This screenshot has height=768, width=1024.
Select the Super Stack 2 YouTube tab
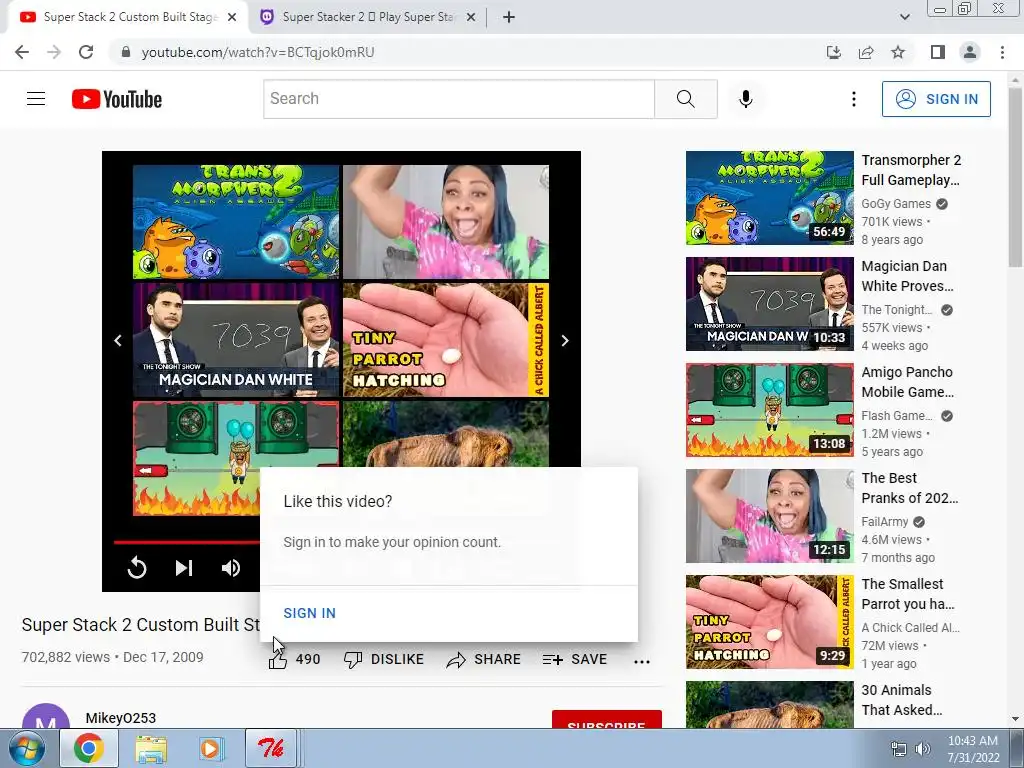tap(129, 17)
